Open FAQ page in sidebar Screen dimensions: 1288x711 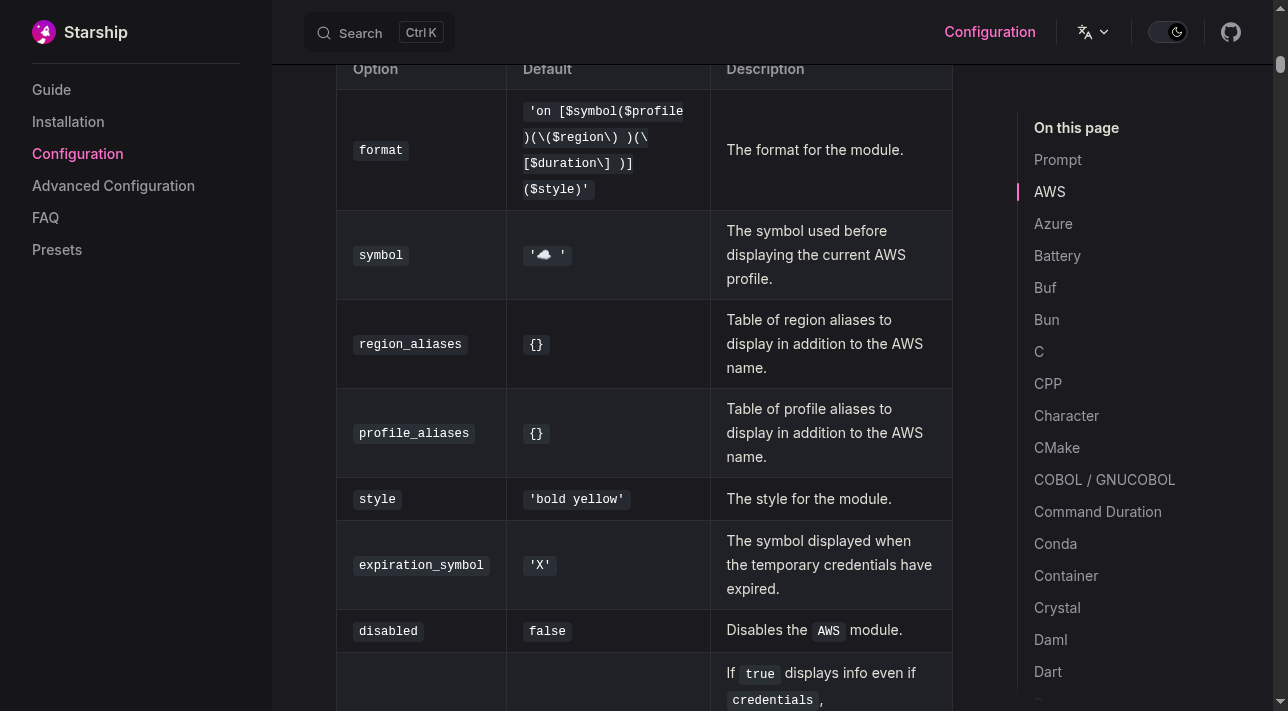[x=45, y=218]
